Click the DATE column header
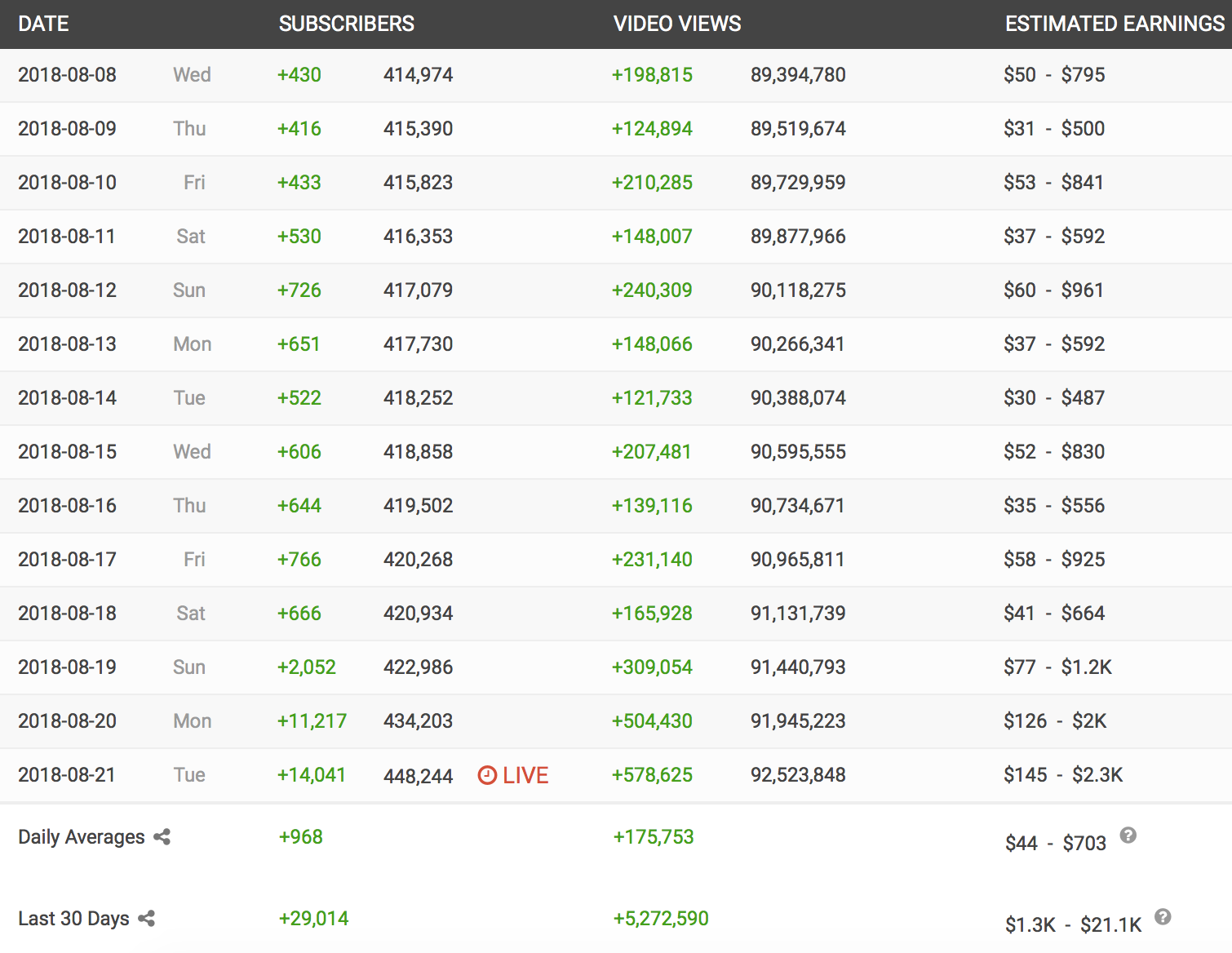This screenshot has height=953, width=1232. [43, 24]
